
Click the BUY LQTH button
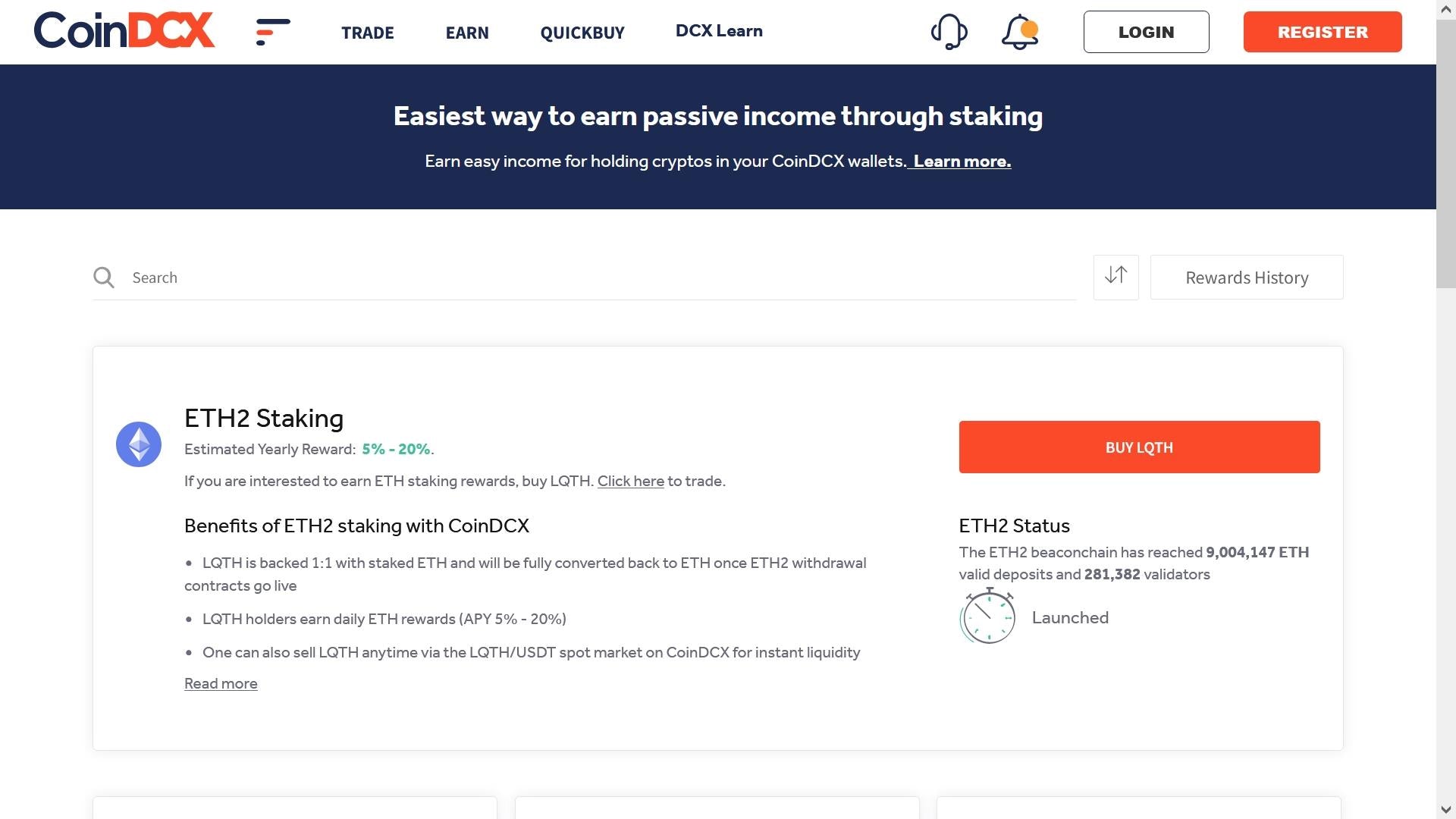[1139, 447]
